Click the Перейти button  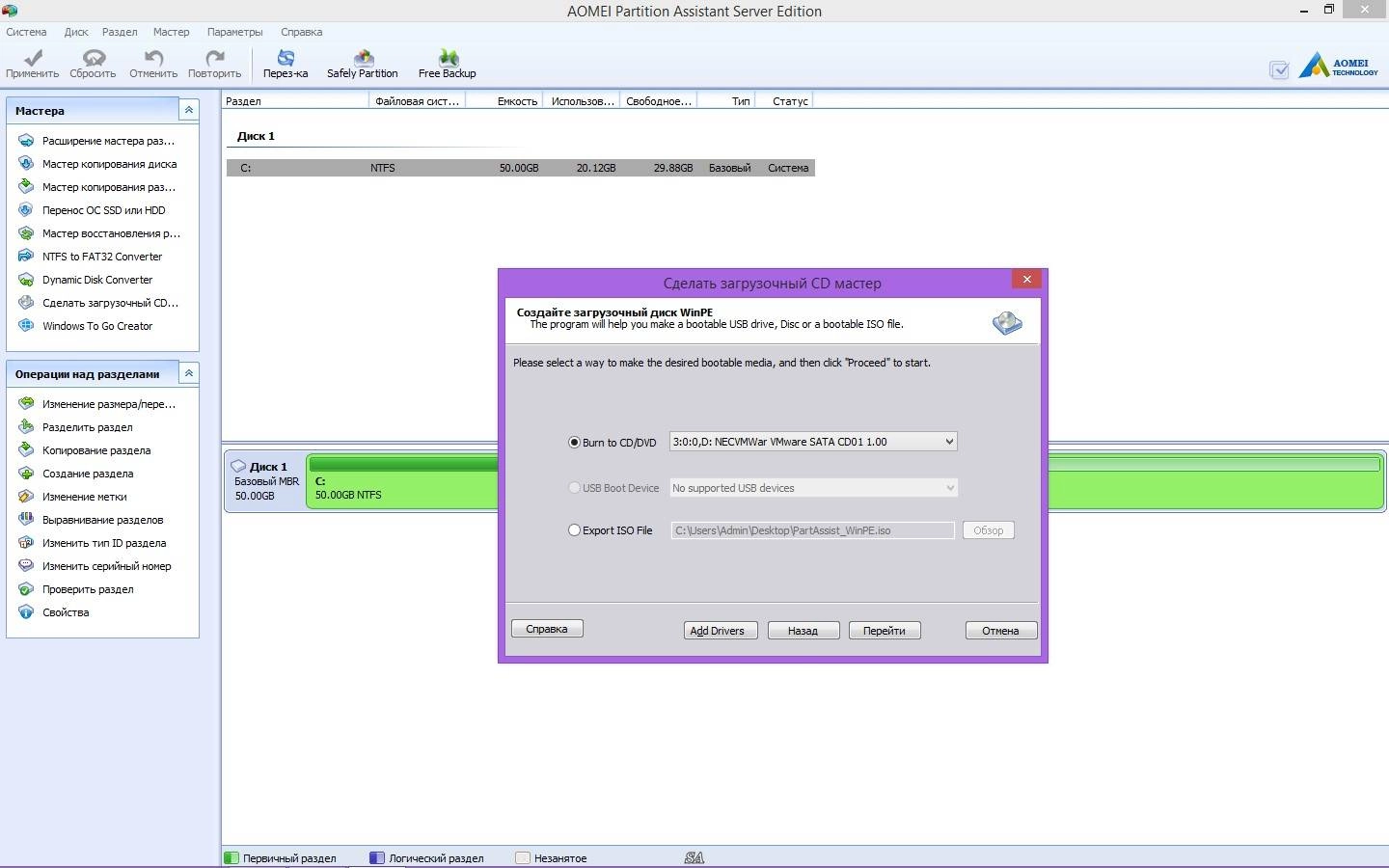(885, 631)
